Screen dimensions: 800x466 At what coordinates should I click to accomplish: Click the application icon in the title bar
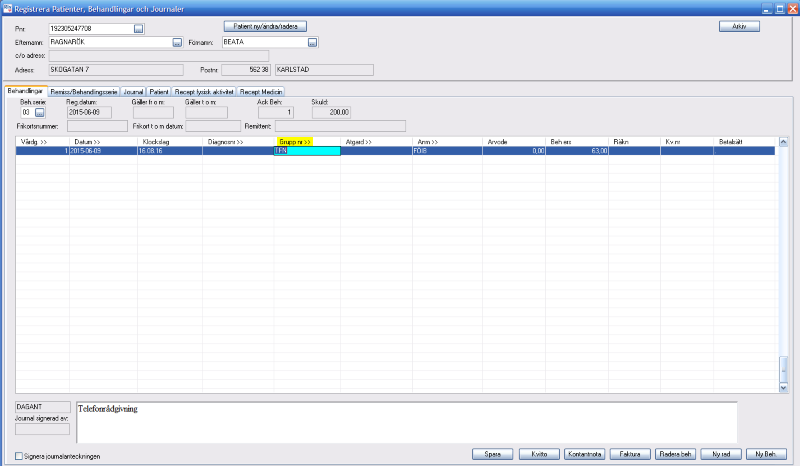coord(7,9)
